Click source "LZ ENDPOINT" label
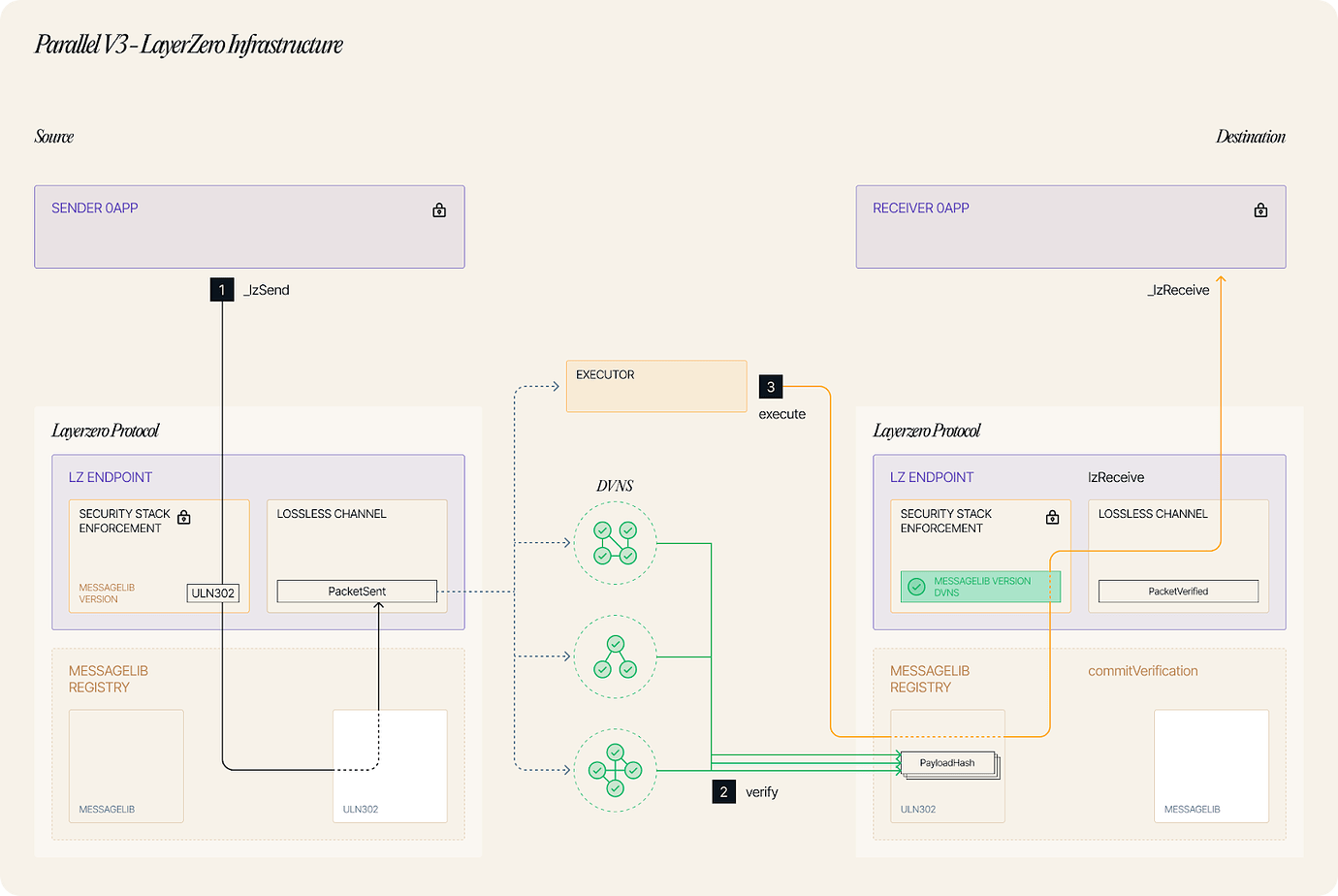 point(111,477)
